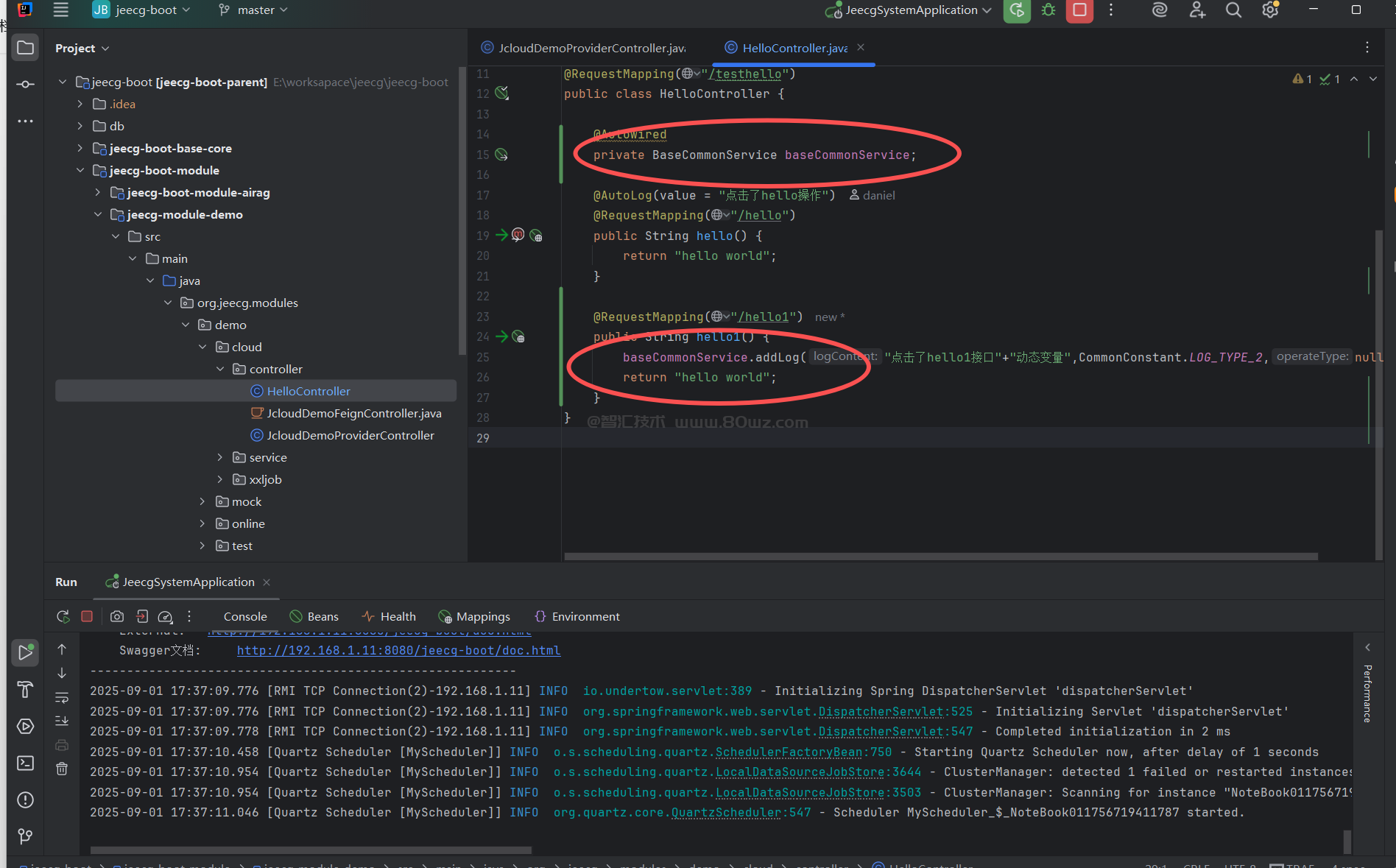1396x868 pixels.
Task: Open JeecgSystemApplication run configuration dropdown
Action: coord(909,10)
